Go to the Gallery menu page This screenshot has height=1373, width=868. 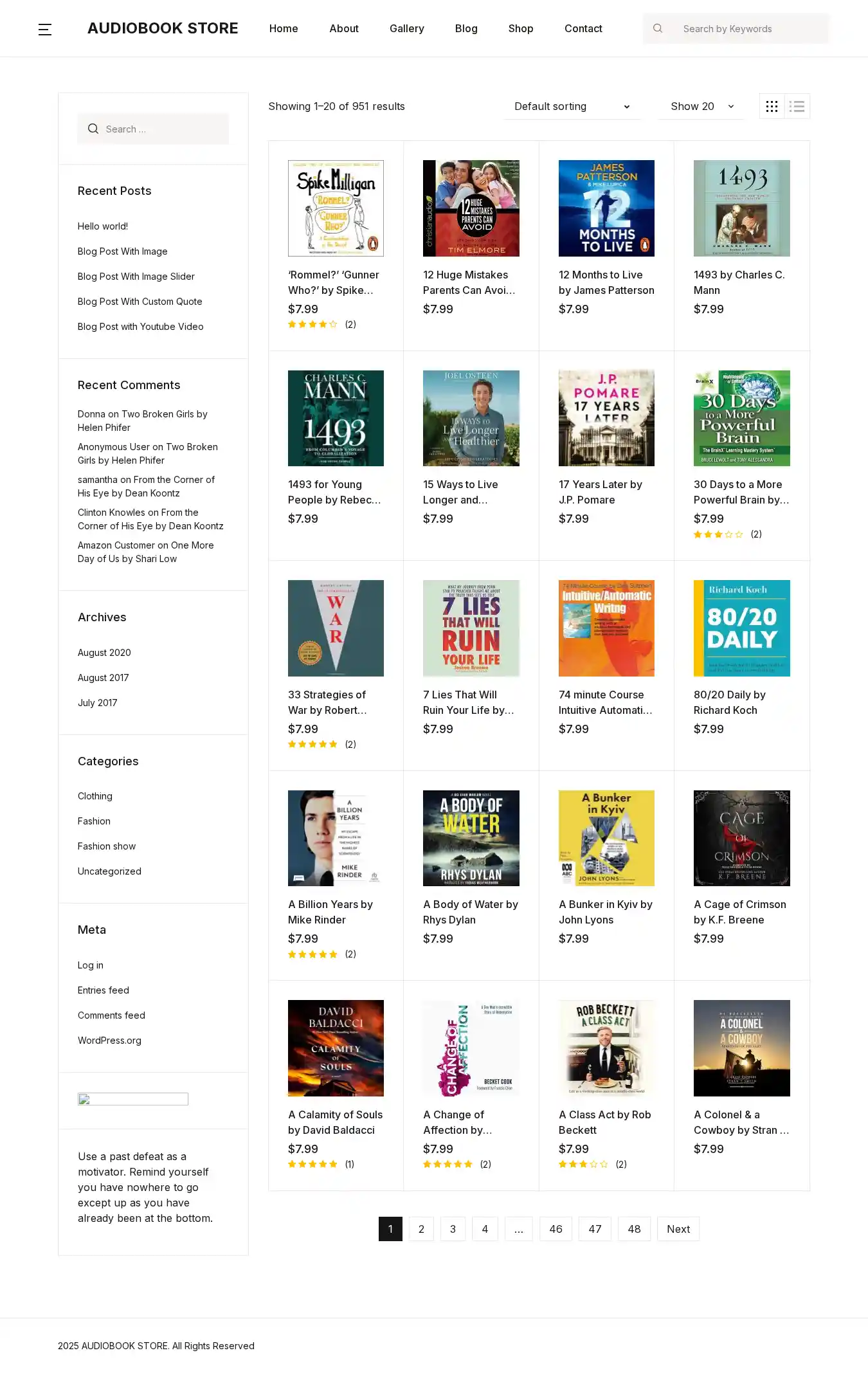pyautogui.click(x=406, y=28)
